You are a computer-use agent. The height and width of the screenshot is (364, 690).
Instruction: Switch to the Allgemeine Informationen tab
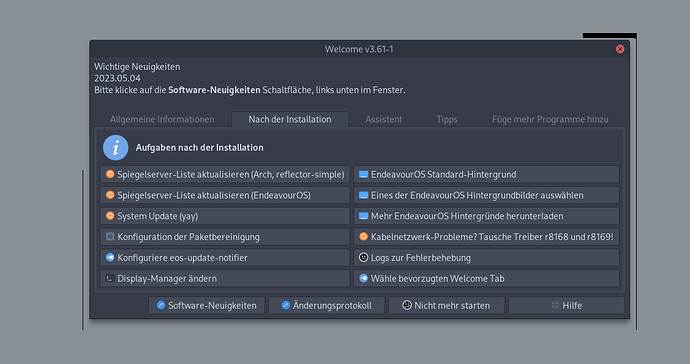pos(162,119)
